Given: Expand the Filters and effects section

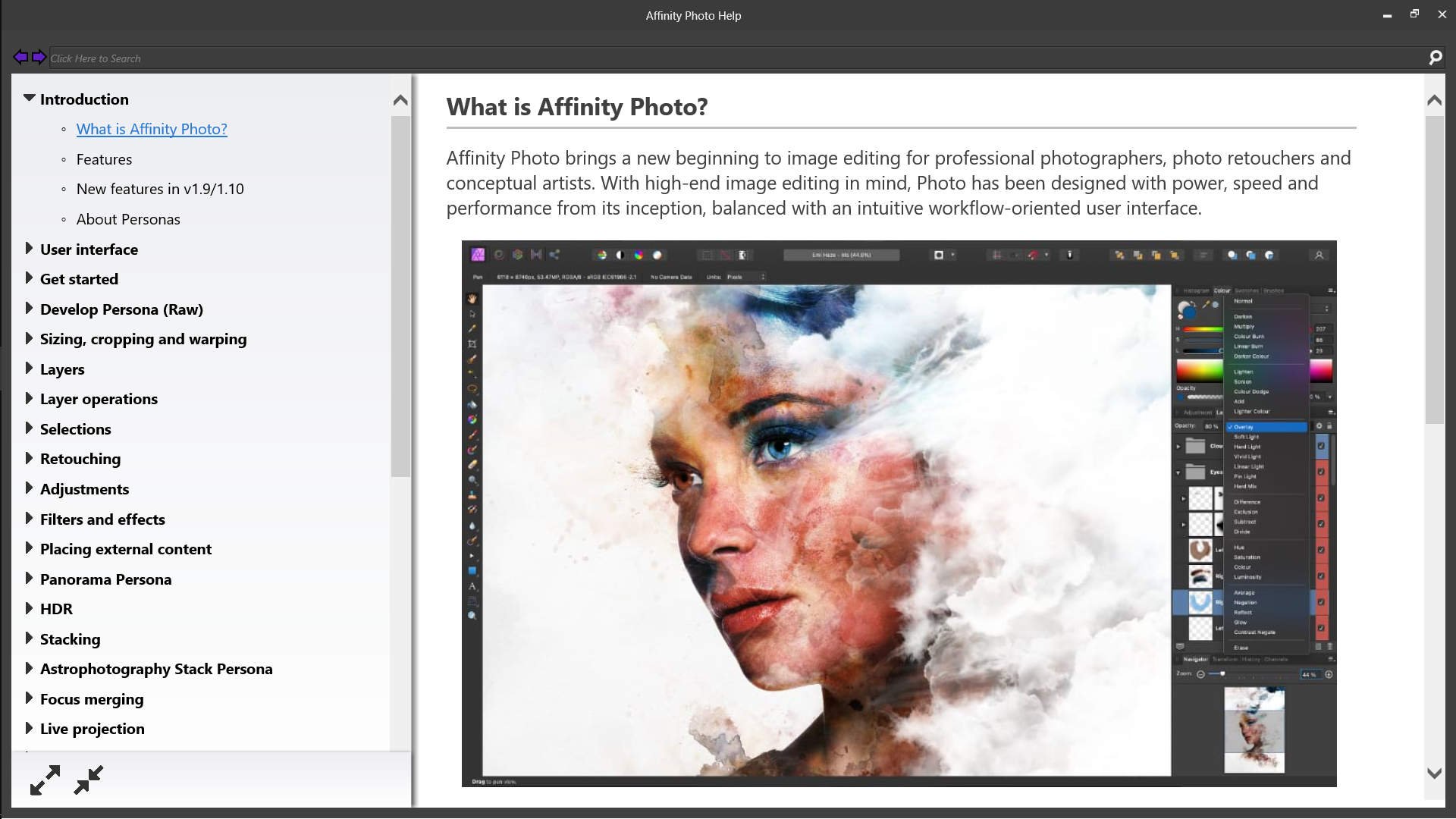Looking at the screenshot, I should click(29, 518).
